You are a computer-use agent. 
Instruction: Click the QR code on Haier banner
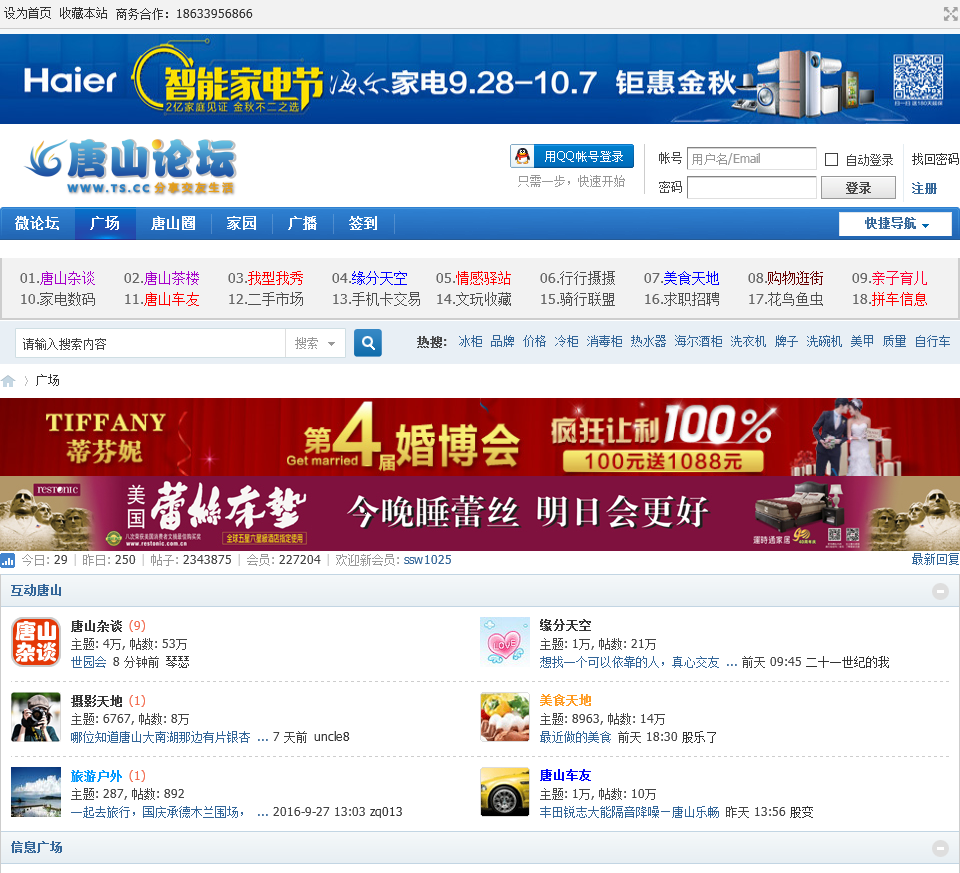(x=918, y=77)
